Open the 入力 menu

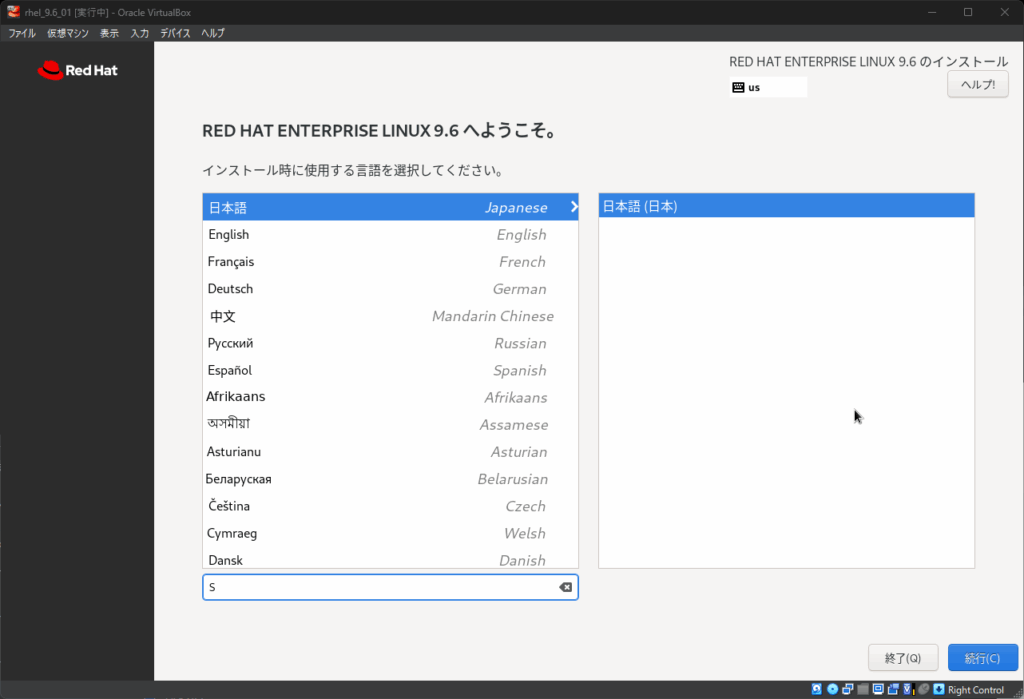tap(140, 33)
